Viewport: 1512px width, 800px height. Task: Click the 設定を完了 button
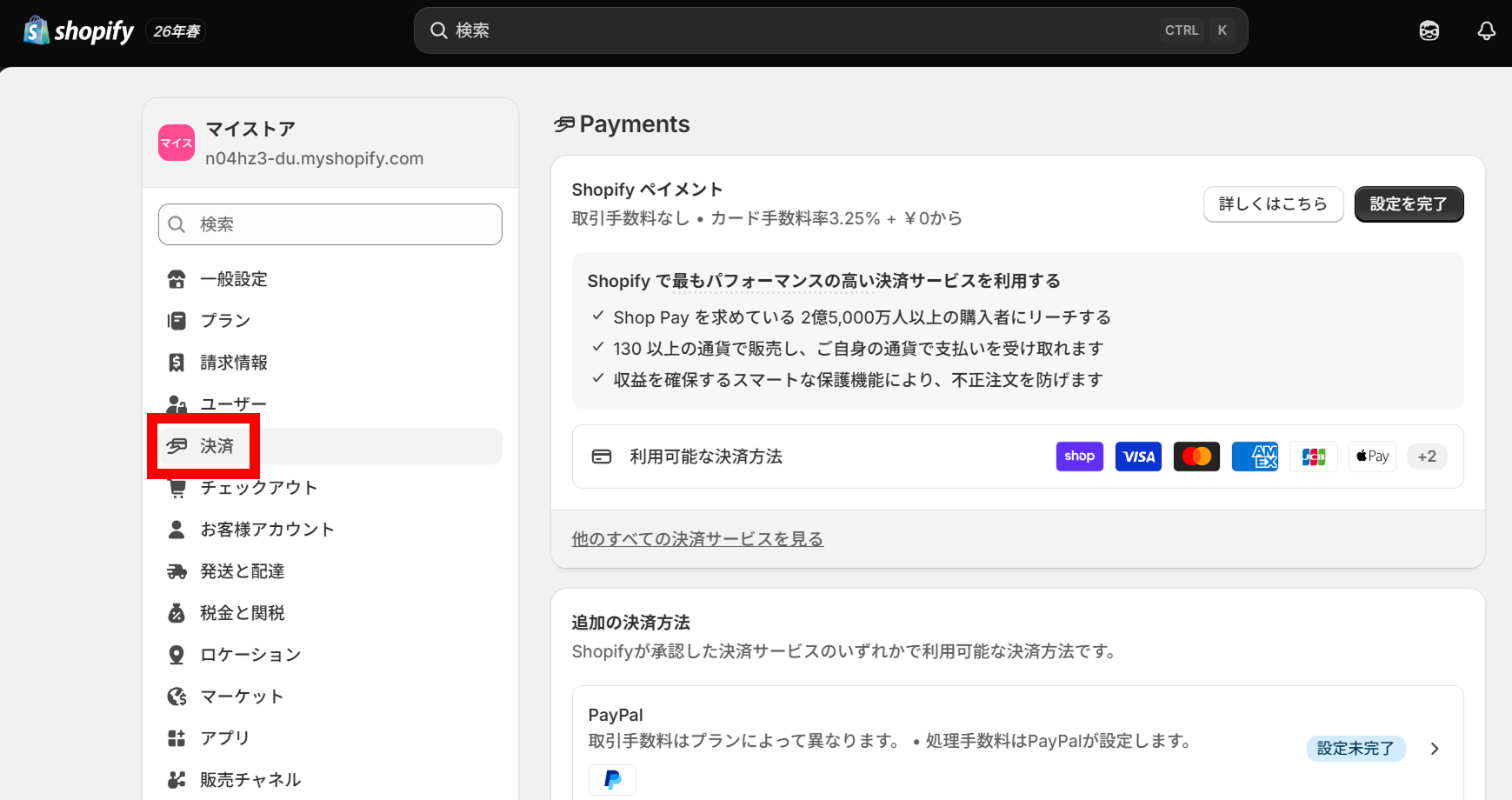click(x=1409, y=204)
